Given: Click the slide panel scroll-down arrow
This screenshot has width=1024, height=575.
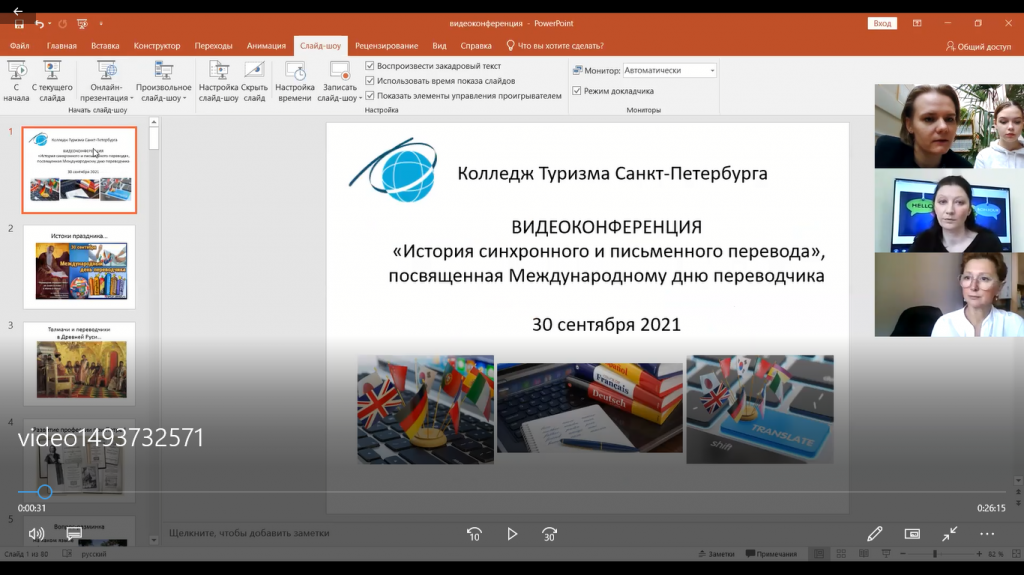Looking at the screenshot, I should coord(153,540).
